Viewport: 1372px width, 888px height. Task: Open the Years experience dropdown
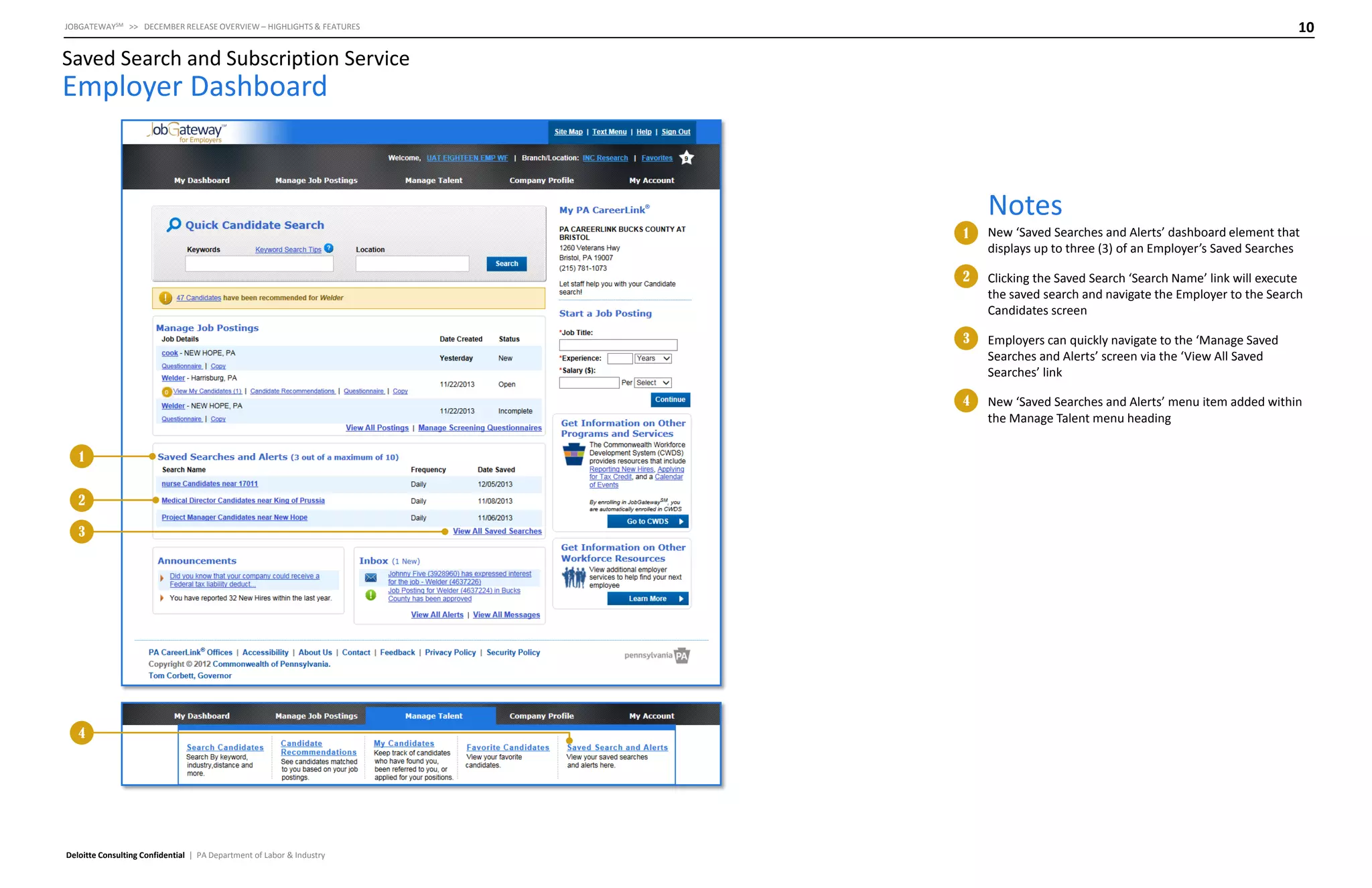(x=653, y=359)
